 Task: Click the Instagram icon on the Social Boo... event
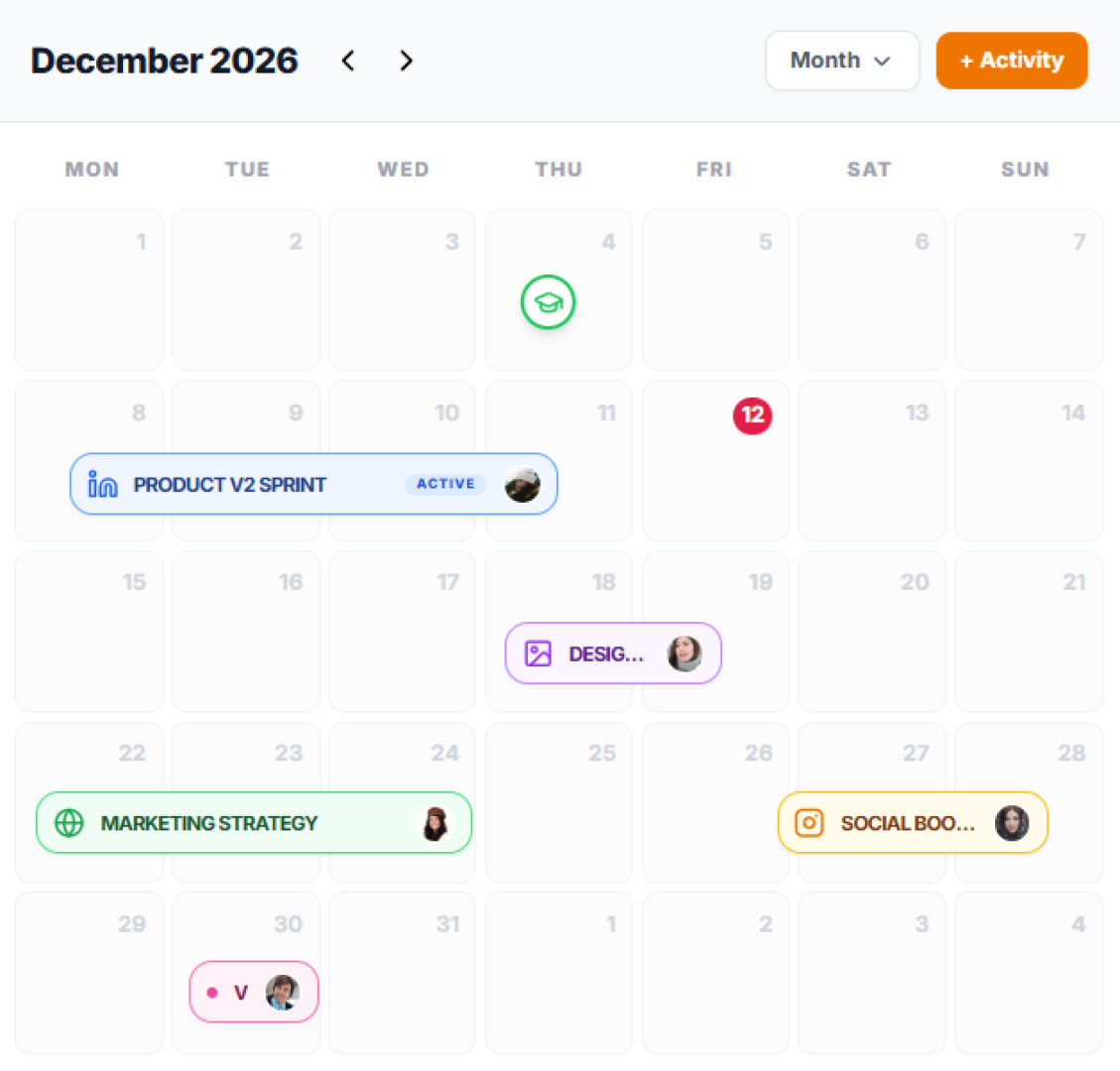pos(809,823)
